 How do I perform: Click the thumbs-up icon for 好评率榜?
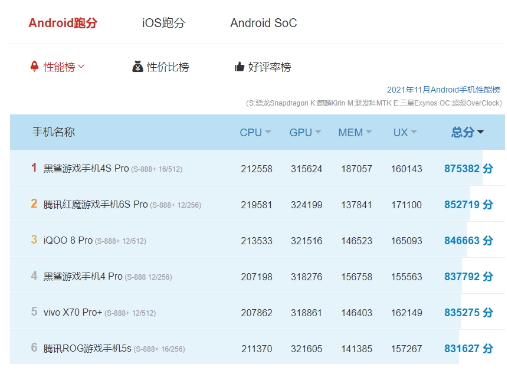[x=239, y=67]
